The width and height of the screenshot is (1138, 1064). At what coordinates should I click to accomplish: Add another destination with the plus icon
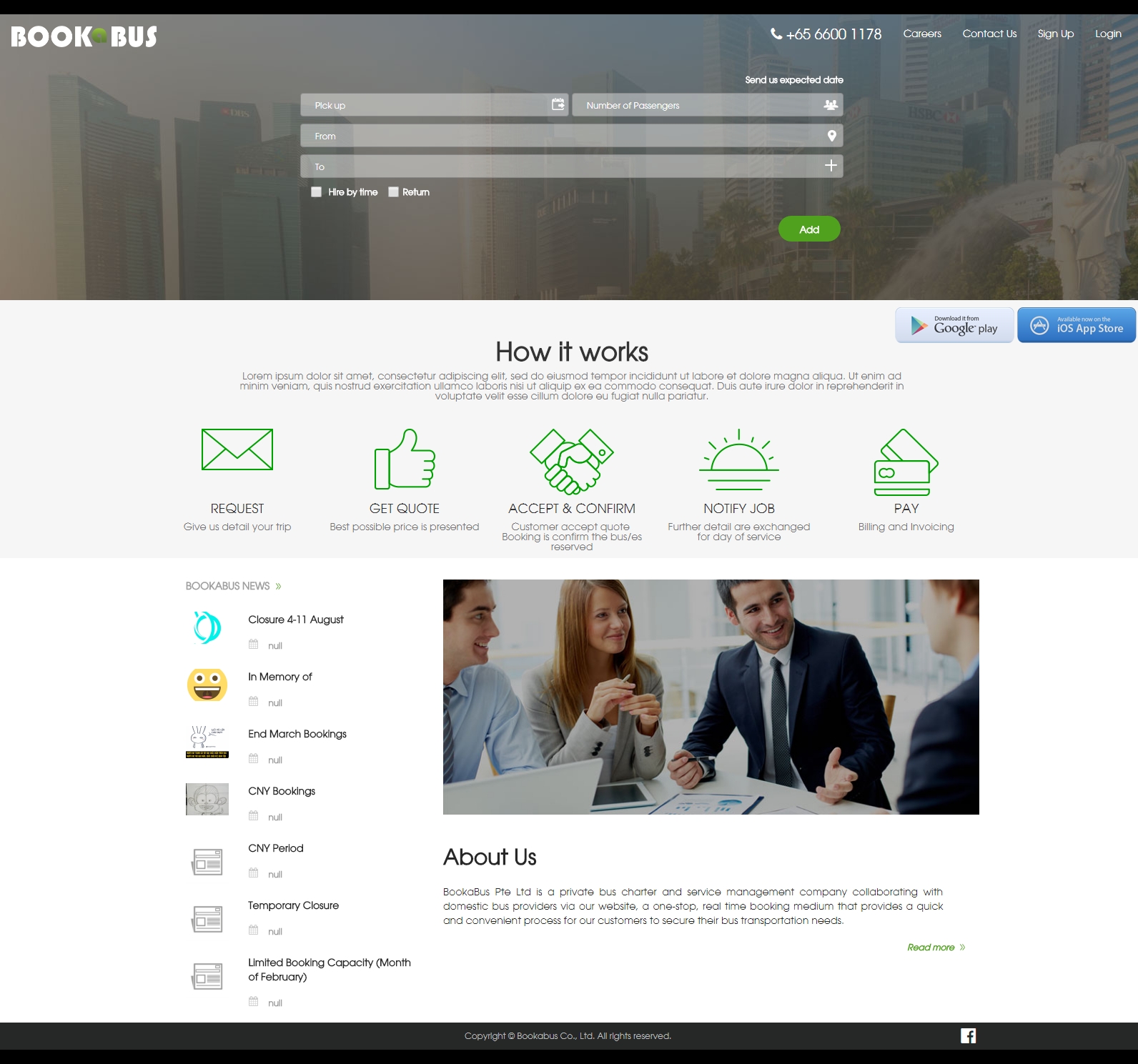(x=831, y=166)
